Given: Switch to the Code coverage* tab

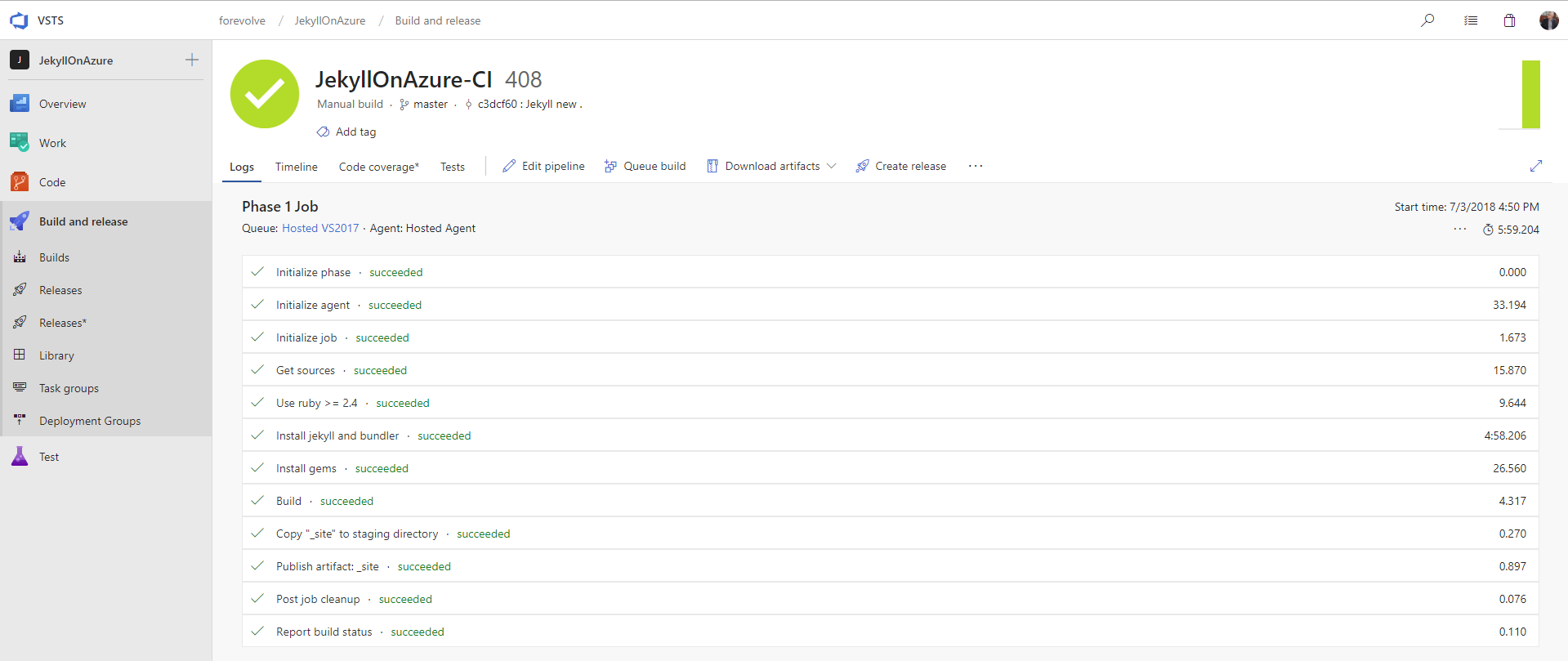Looking at the screenshot, I should [379, 167].
